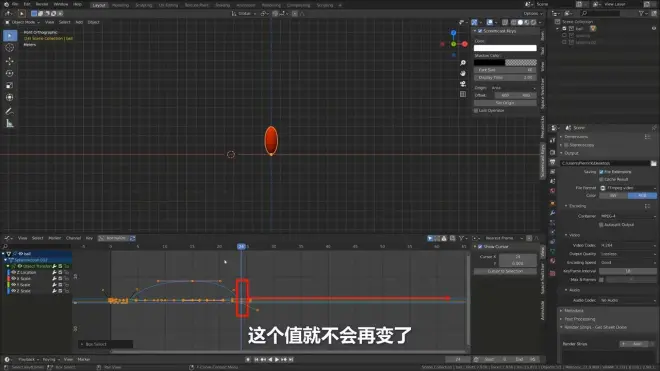Click the play reverse button
This screenshot has width=660, height=371.
coord(270,360)
